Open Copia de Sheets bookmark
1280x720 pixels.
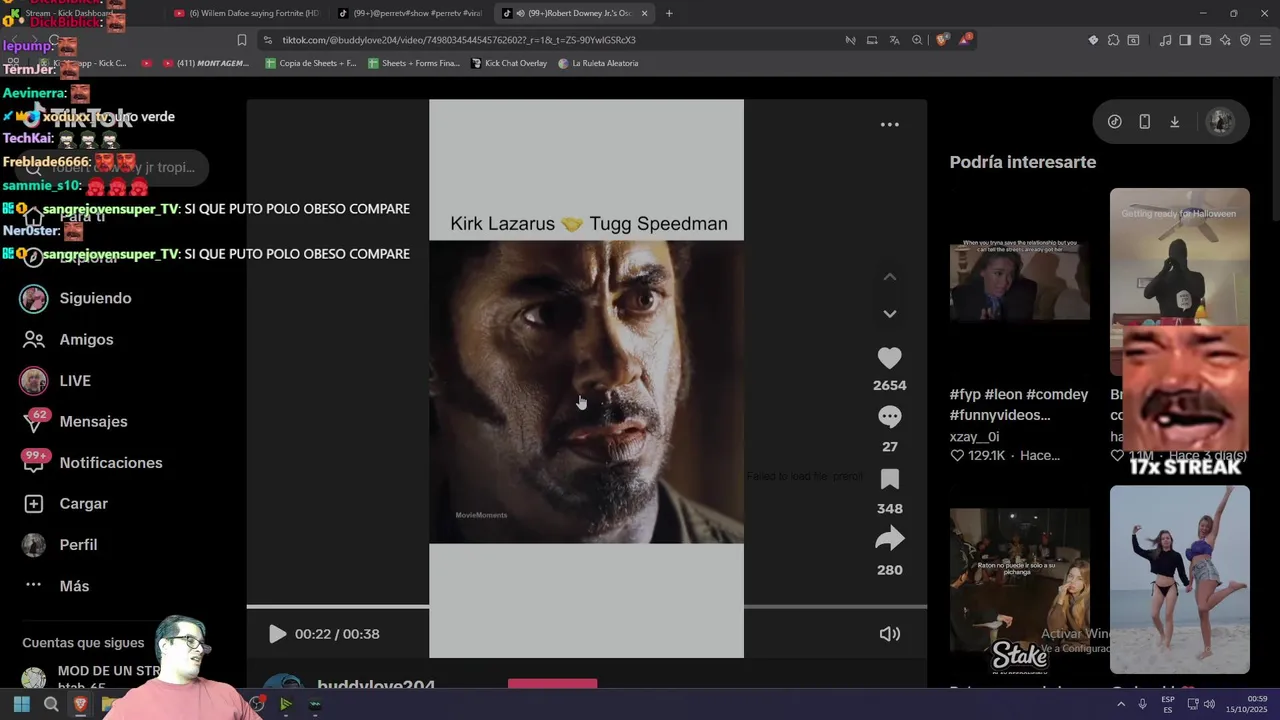pos(311,63)
